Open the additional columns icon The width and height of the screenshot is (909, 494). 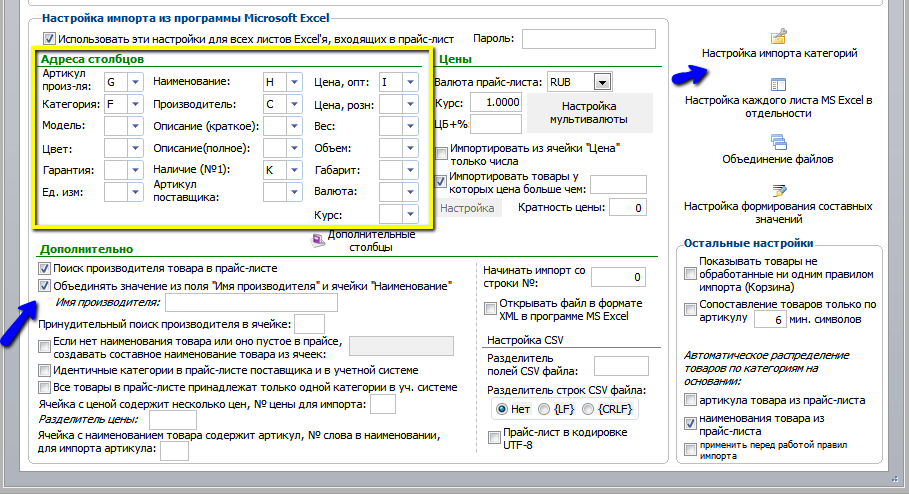tap(318, 240)
